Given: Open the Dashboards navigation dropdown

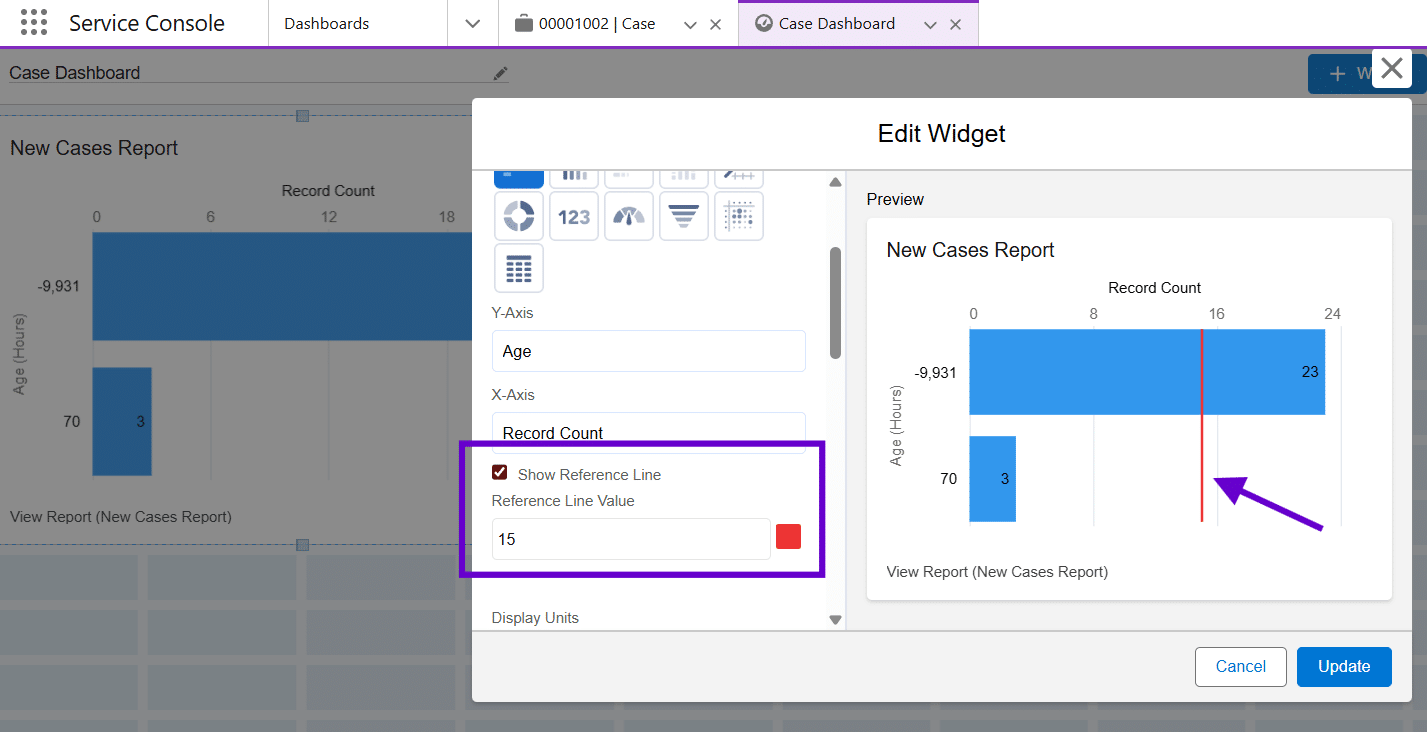Looking at the screenshot, I should [x=473, y=24].
